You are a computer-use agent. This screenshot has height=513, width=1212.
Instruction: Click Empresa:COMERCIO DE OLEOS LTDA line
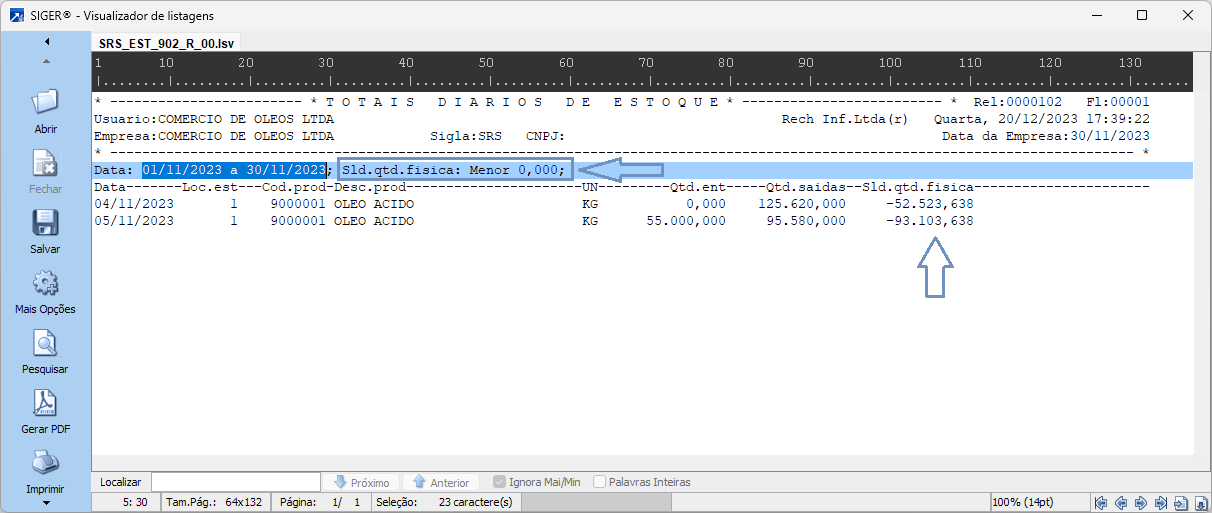pyautogui.click(x=214, y=136)
